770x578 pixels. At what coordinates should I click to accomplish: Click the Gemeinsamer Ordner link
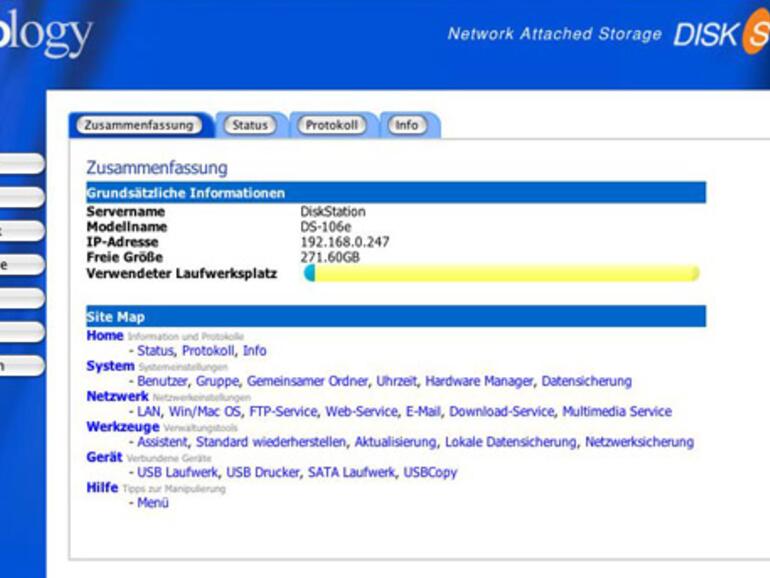pos(307,381)
